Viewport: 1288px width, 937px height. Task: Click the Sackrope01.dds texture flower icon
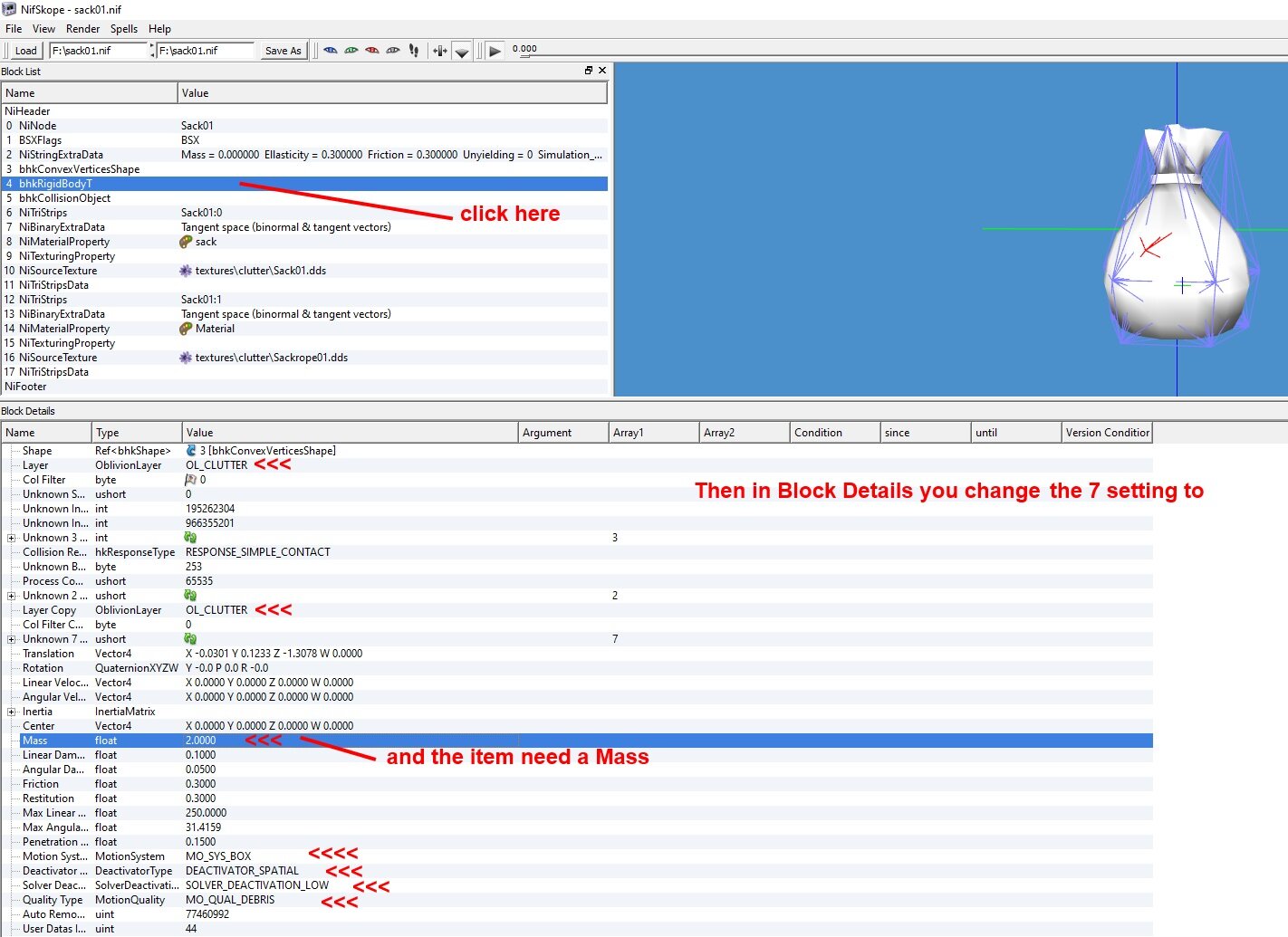pyautogui.click(x=186, y=358)
